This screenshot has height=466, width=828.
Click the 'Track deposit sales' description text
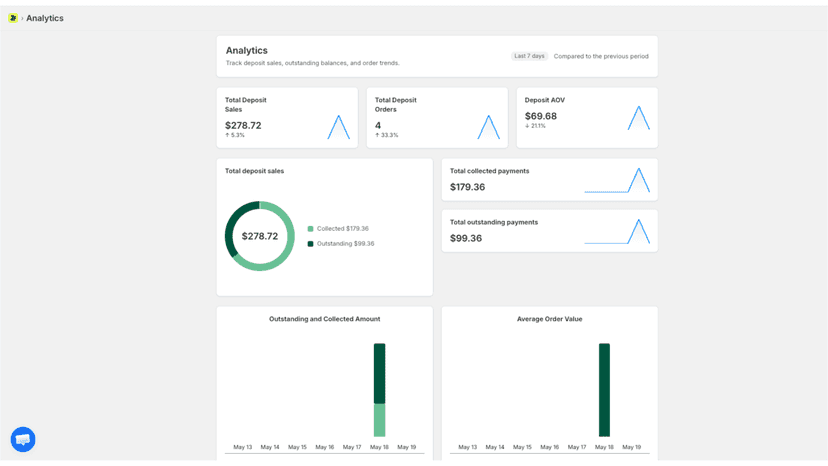pos(313,63)
